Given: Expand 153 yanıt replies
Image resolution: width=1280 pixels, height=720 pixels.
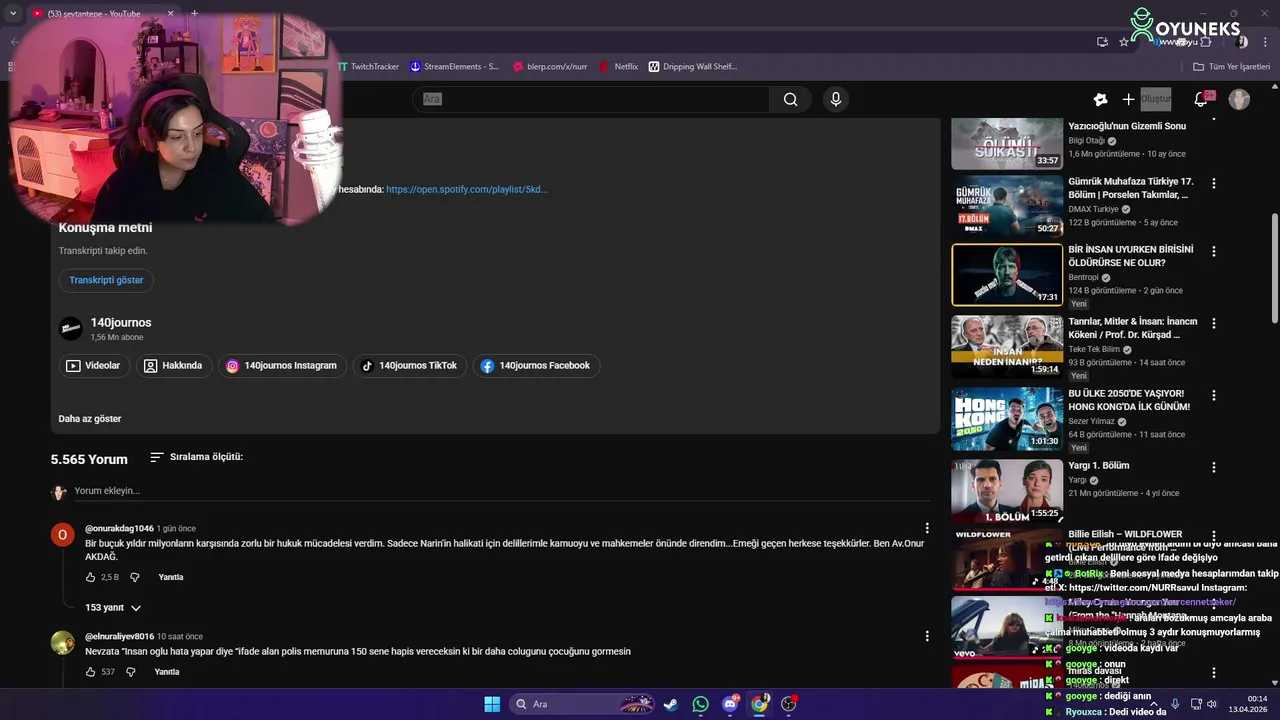Looking at the screenshot, I should tap(113, 608).
